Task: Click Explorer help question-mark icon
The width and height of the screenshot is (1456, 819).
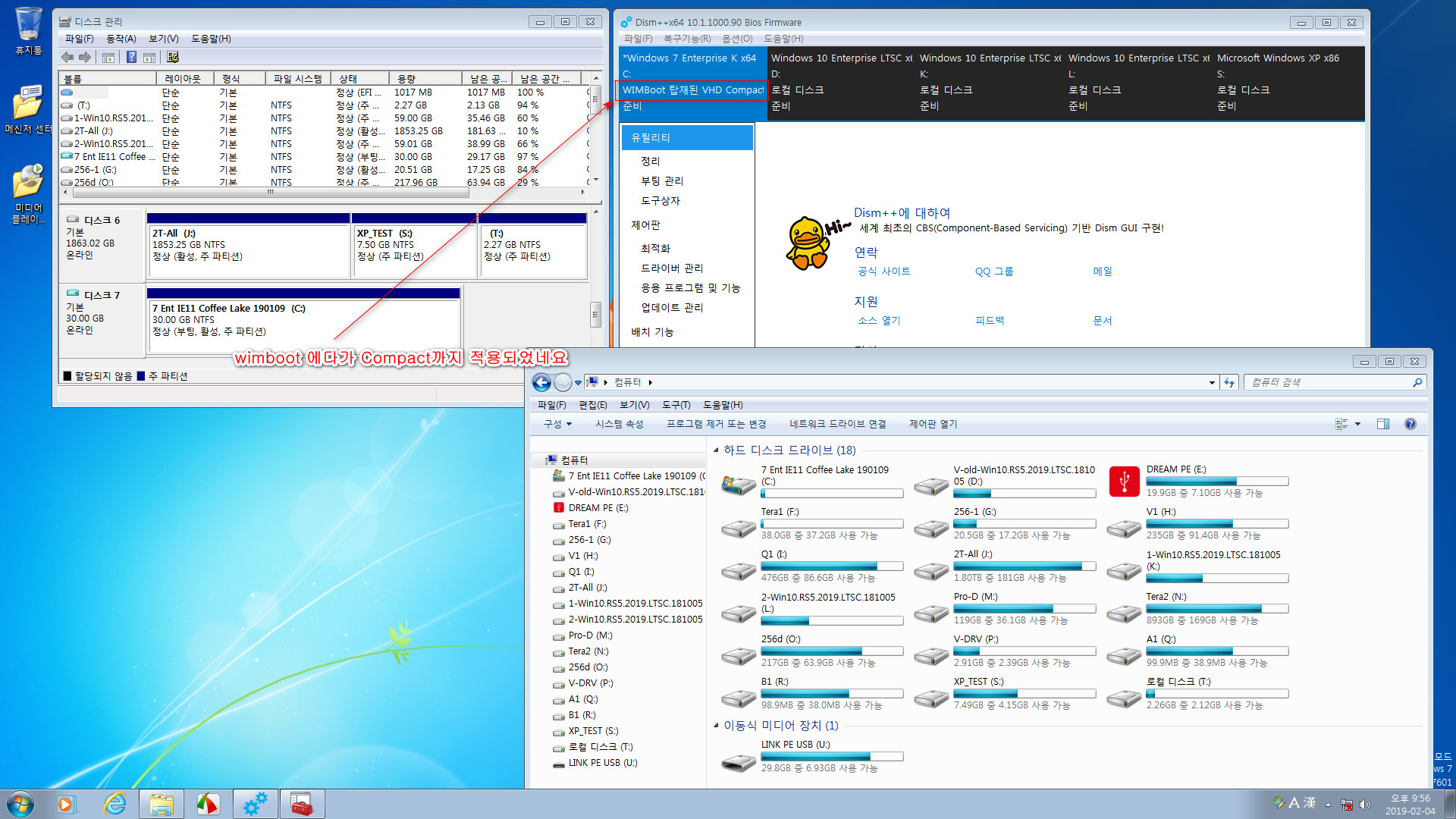Action: 1410,424
